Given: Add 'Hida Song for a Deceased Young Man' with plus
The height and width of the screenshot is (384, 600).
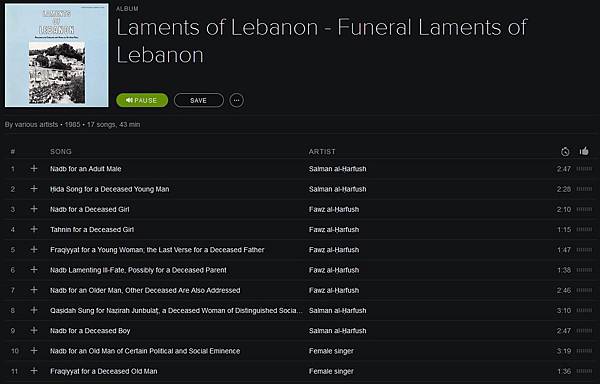Looking at the screenshot, I should [34, 189].
